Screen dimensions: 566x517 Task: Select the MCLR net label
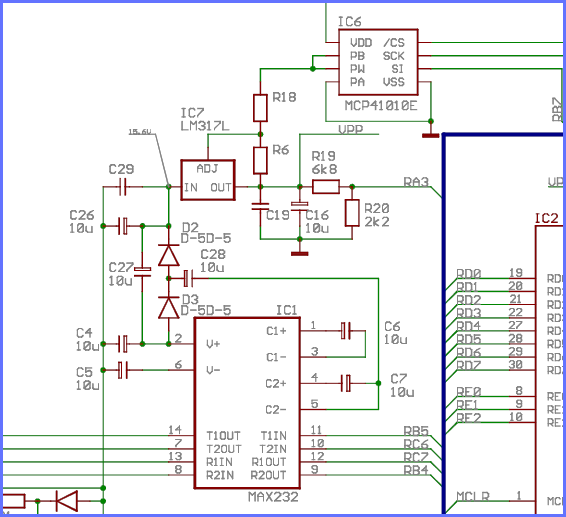473,496
